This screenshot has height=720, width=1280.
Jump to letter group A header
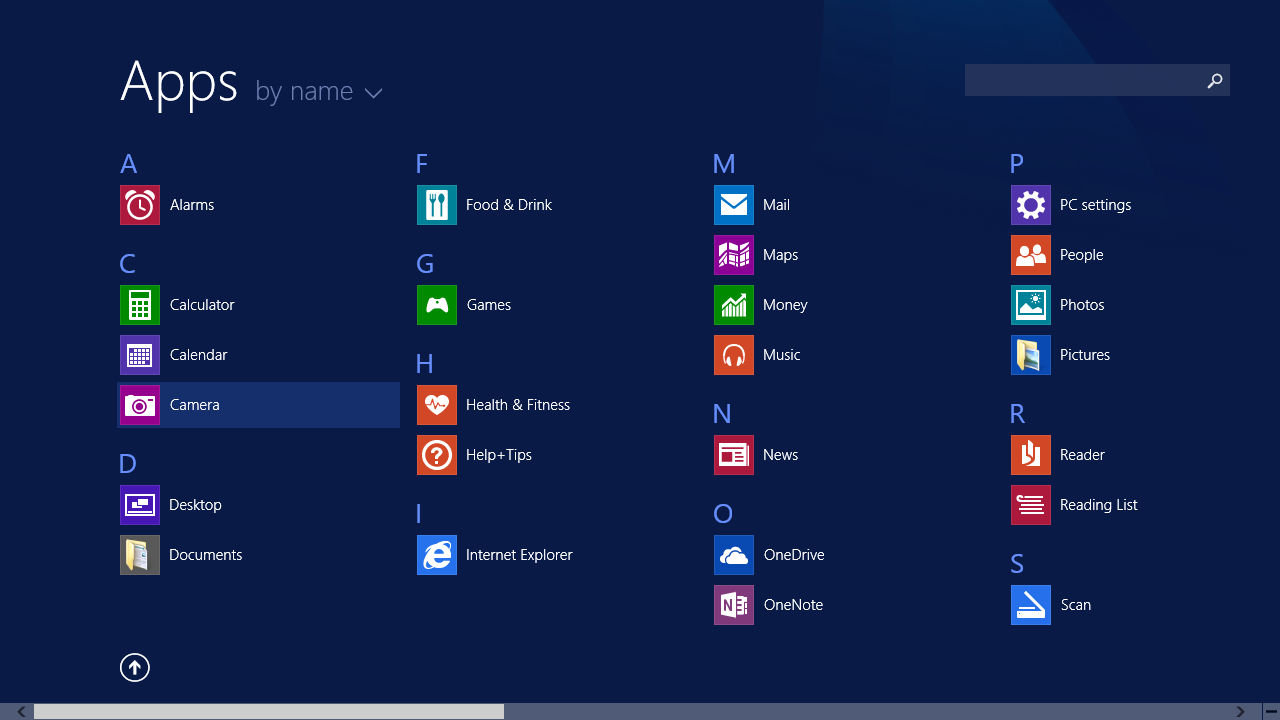coord(128,164)
